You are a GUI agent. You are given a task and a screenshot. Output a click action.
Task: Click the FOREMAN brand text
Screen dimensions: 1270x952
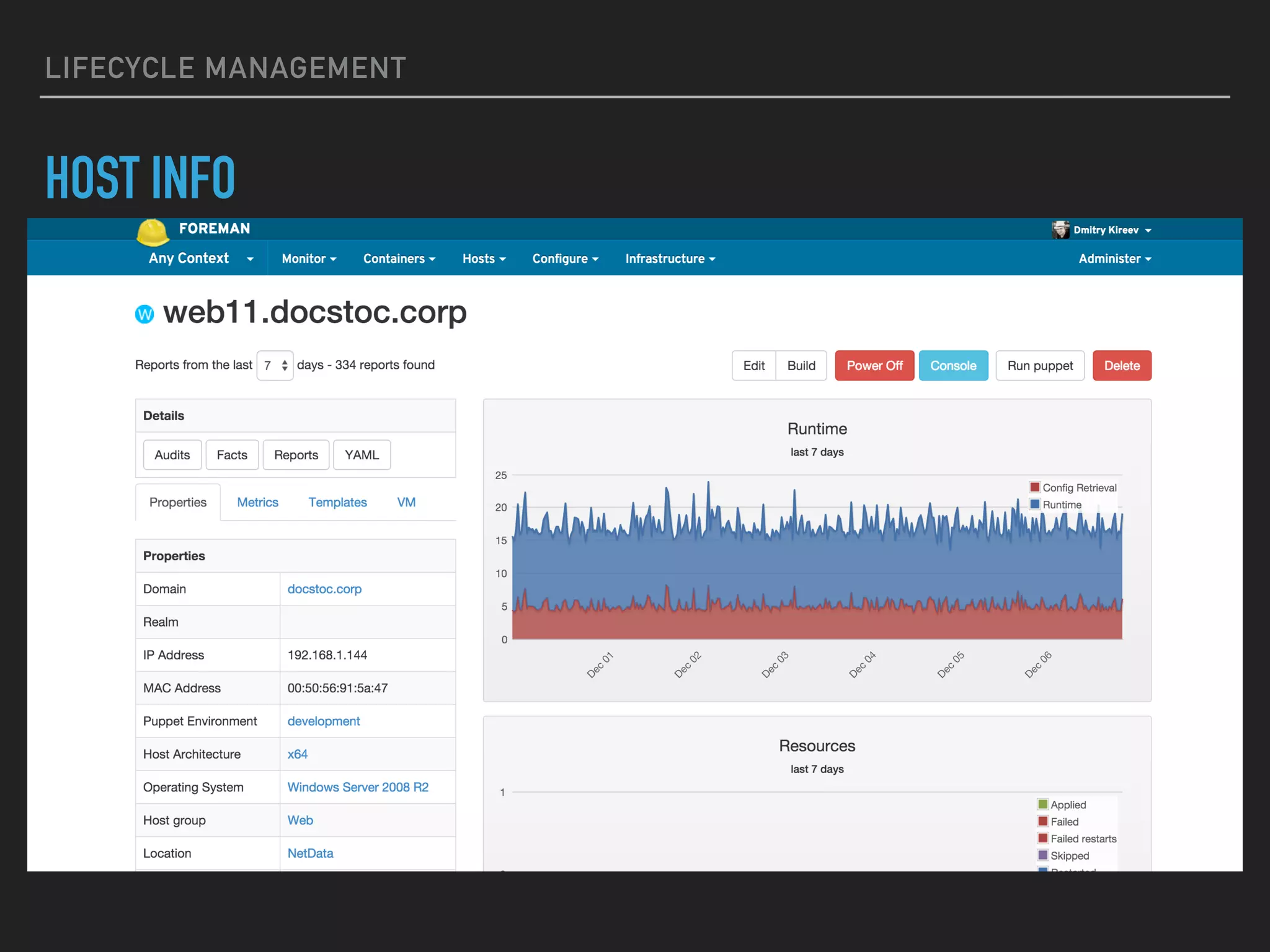tap(215, 229)
